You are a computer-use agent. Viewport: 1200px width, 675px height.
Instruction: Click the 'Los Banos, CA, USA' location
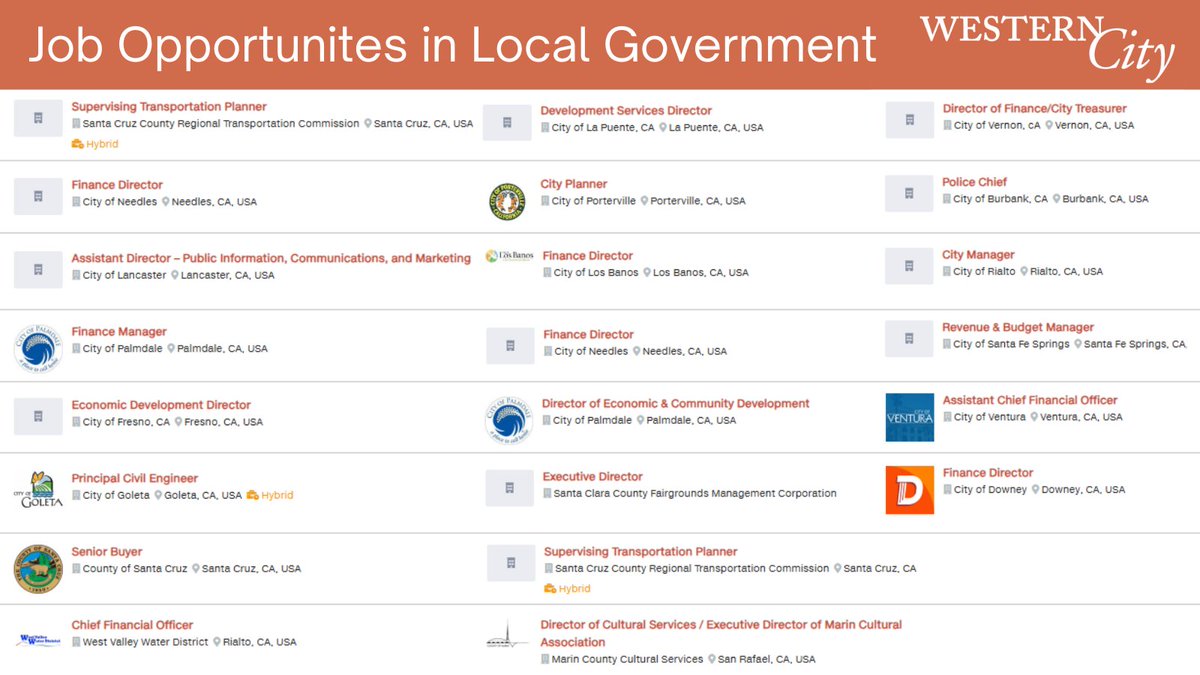[x=700, y=273]
